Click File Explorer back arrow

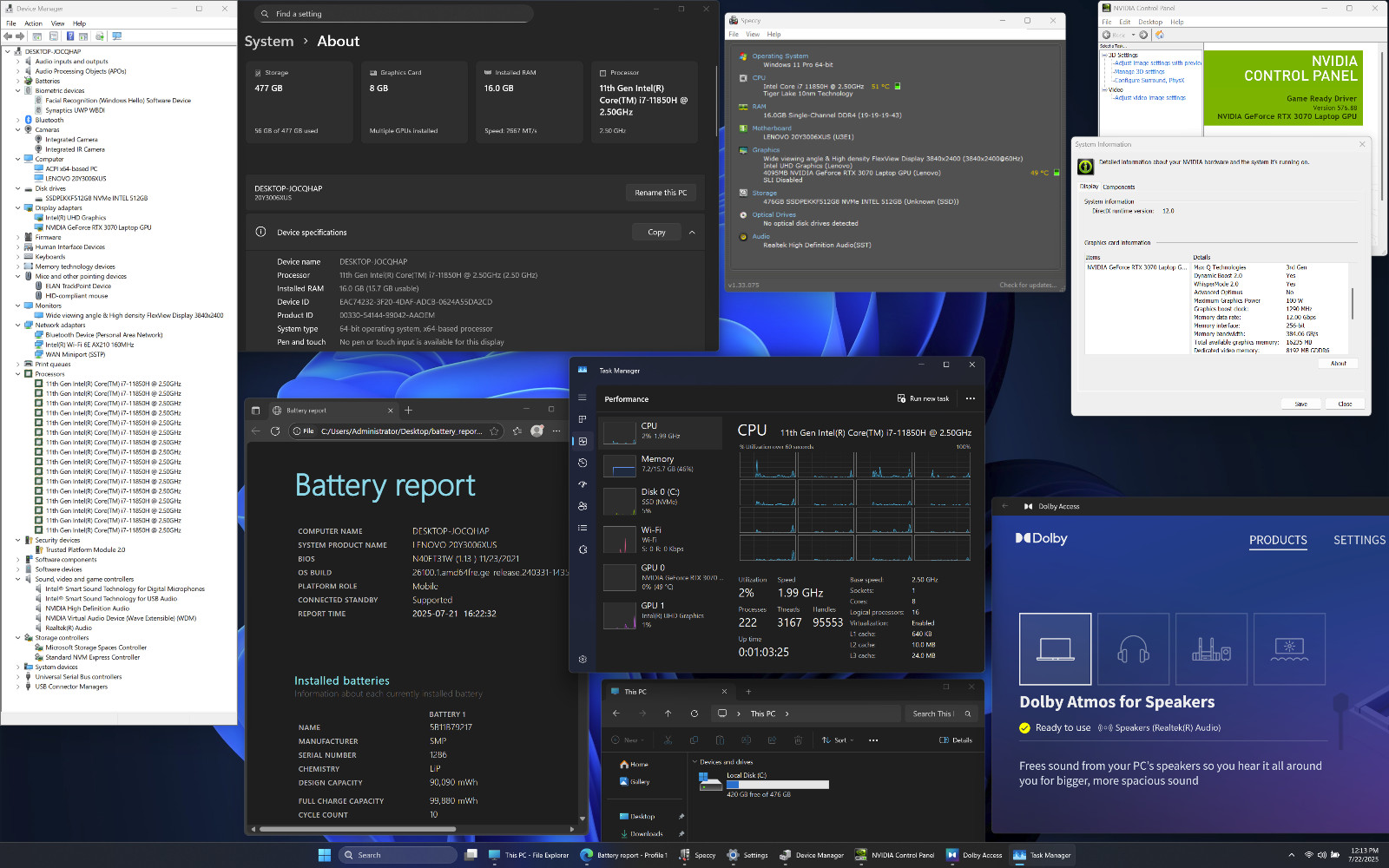tap(616, 713)
